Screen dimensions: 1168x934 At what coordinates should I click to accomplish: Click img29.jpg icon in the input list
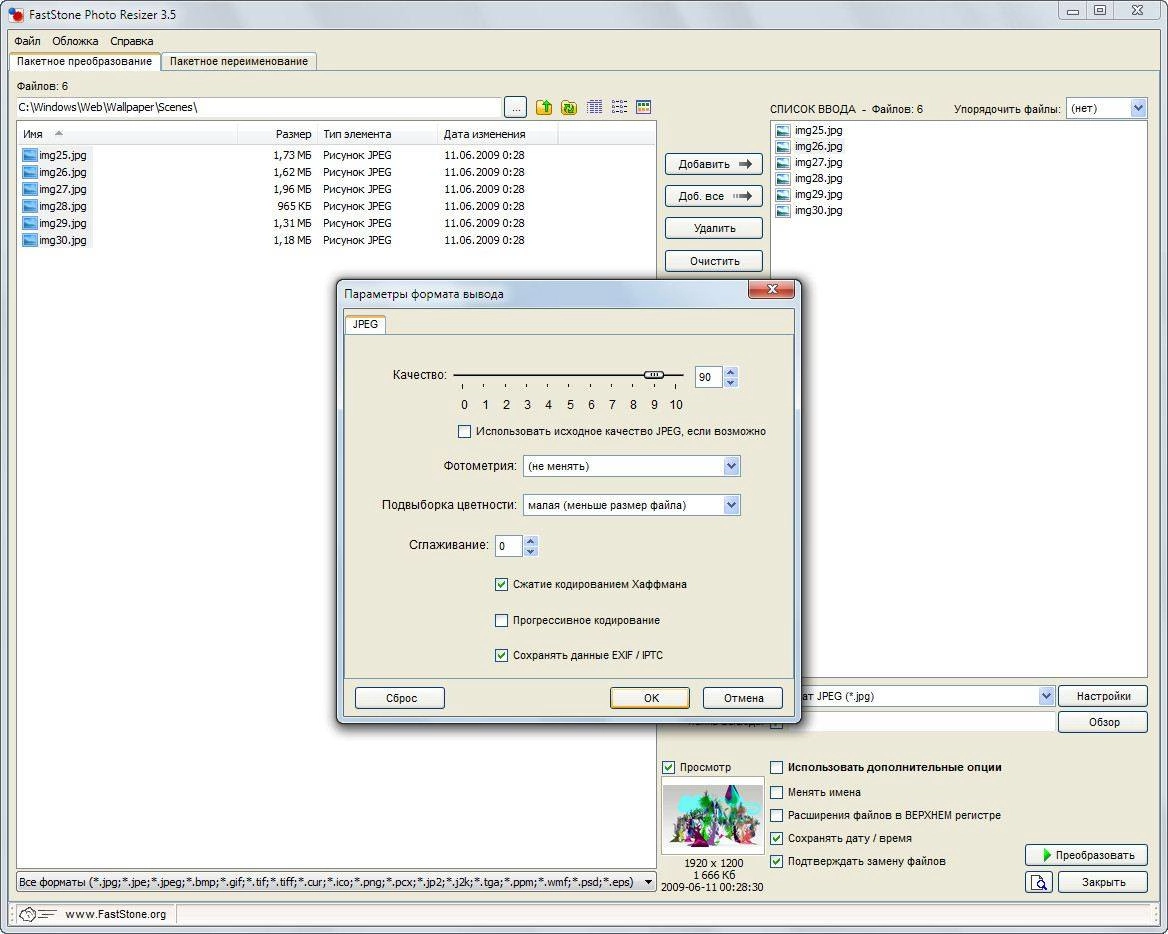pyautogui.click(x=783, y=194)
